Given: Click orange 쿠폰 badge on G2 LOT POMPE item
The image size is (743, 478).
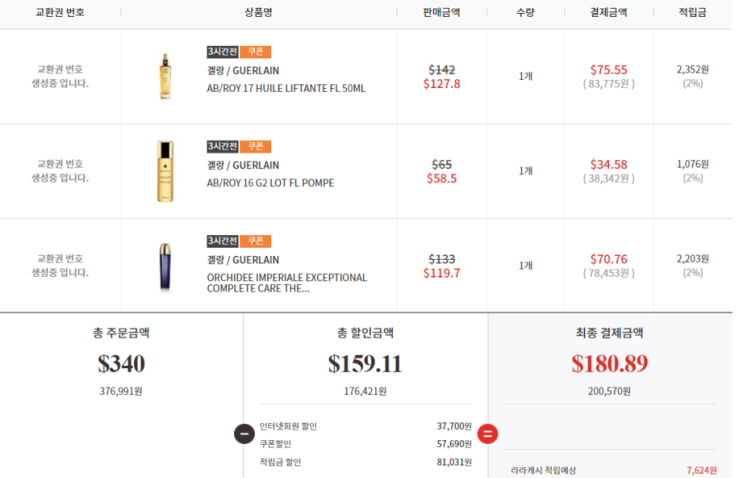Looking at the screenshot, I should [x=255, y=147].
